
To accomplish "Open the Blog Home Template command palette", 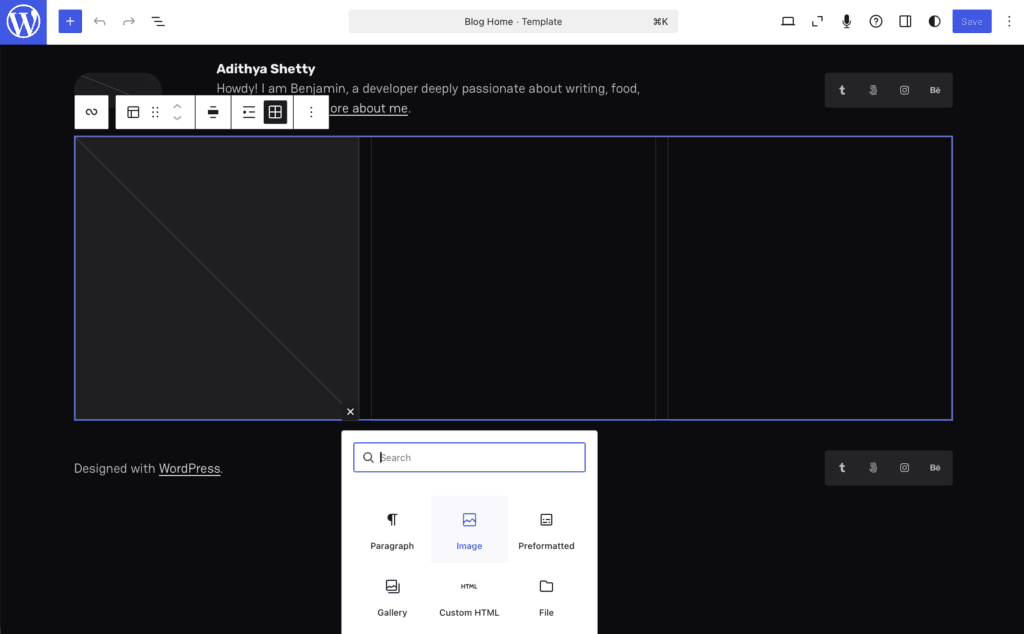I will point(513,22).
